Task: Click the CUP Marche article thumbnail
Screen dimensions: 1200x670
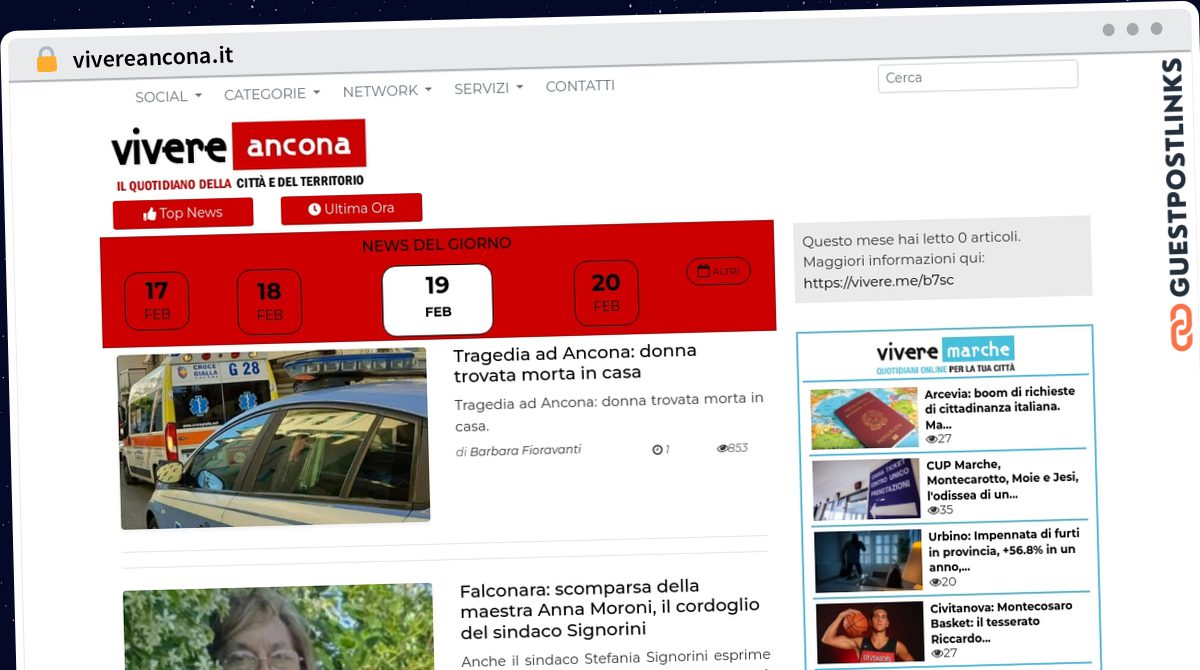Action: pyautogui.click(x=866, y=490)
